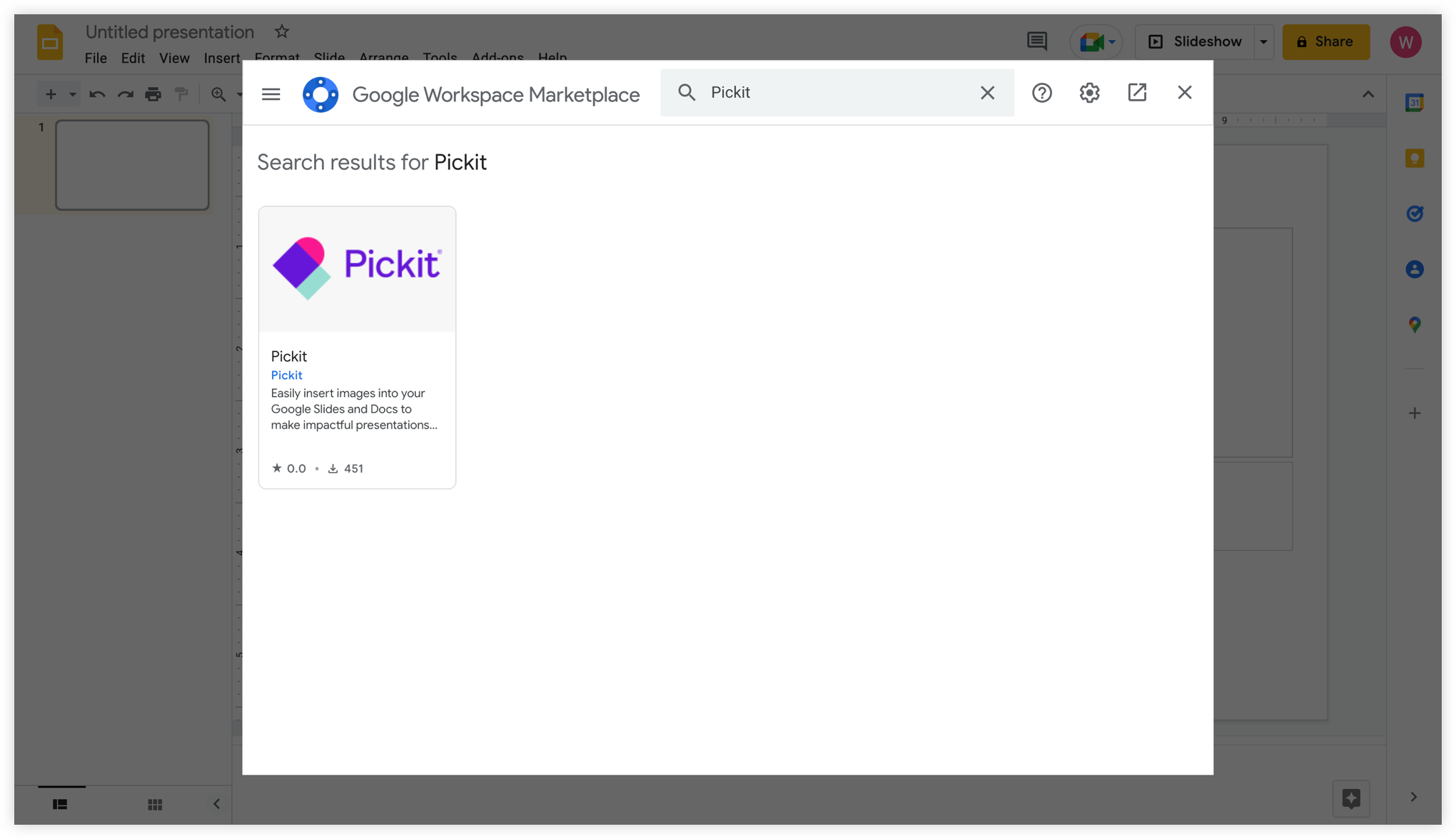Expand the Slideshow options arrow
The height and width of the screenshot is (839, 1456).
tap(1263, 41)
